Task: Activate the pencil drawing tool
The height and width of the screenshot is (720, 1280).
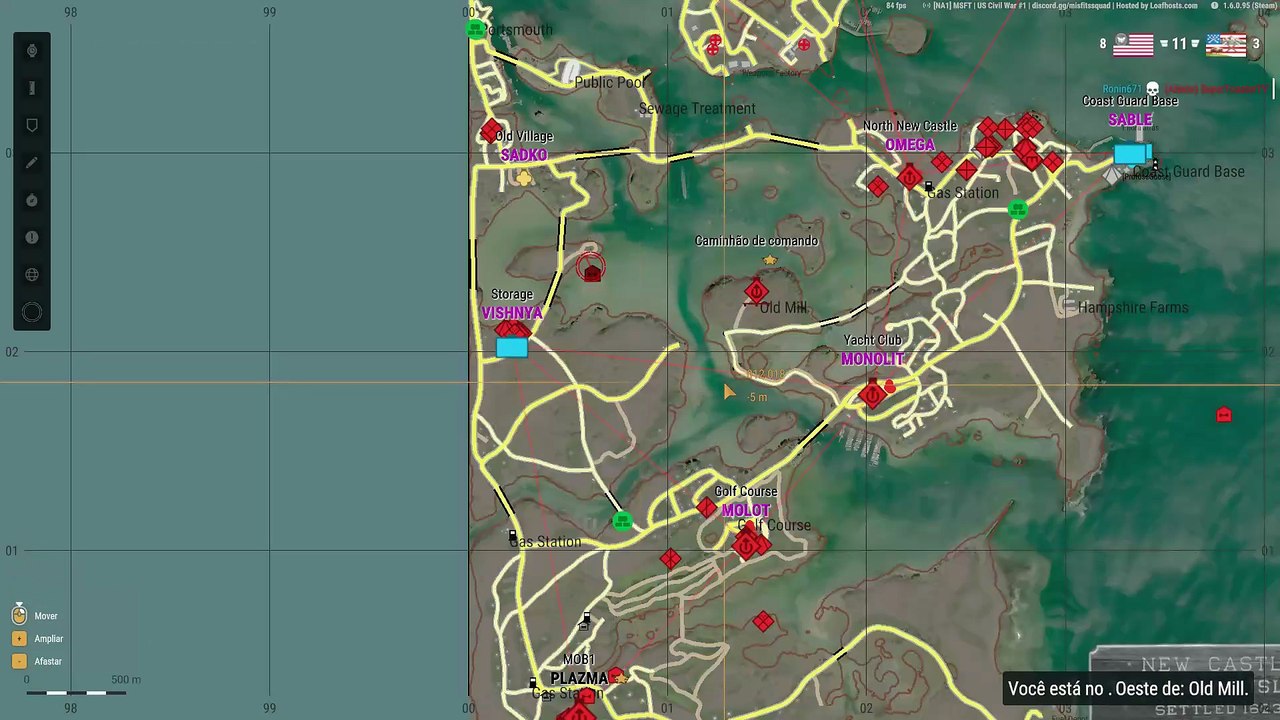Action: (32, 162)
